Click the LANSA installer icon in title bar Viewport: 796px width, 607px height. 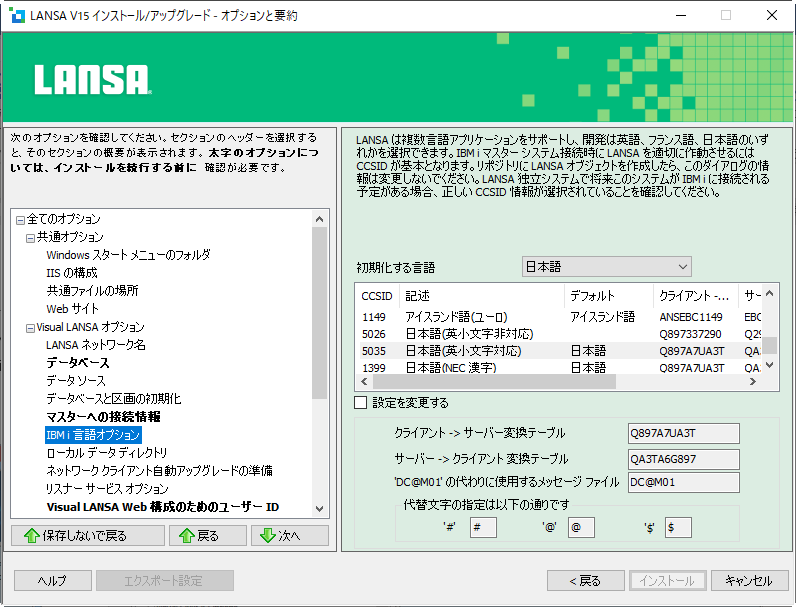point(17,15)
